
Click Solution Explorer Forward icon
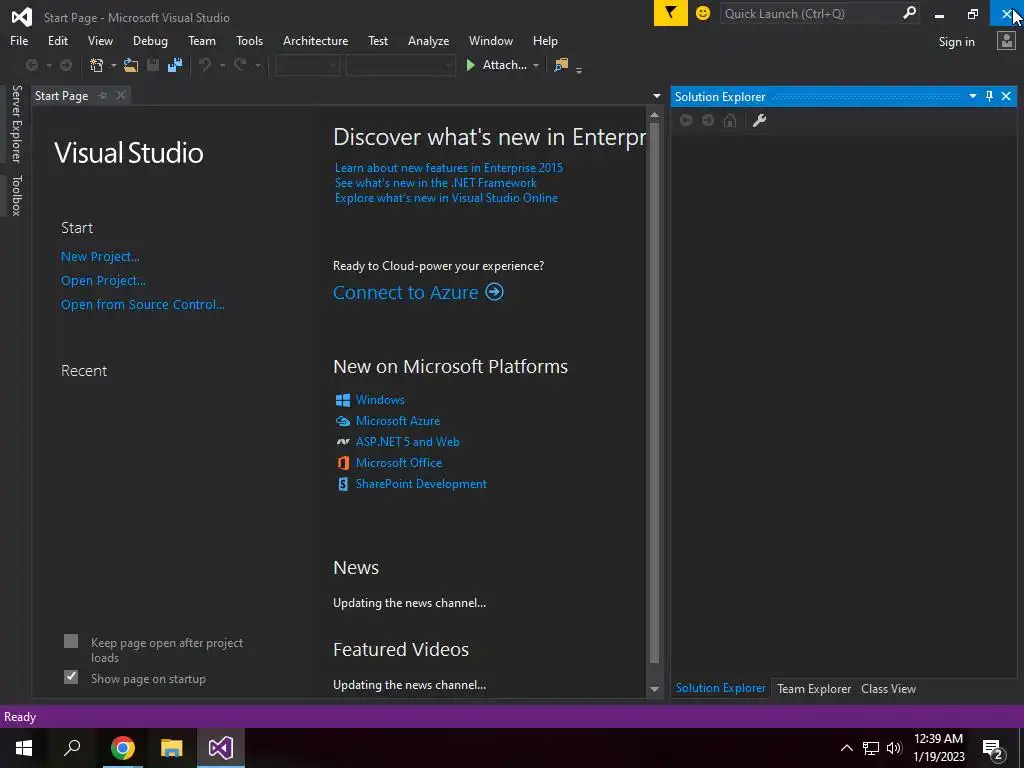click(708, 120)
